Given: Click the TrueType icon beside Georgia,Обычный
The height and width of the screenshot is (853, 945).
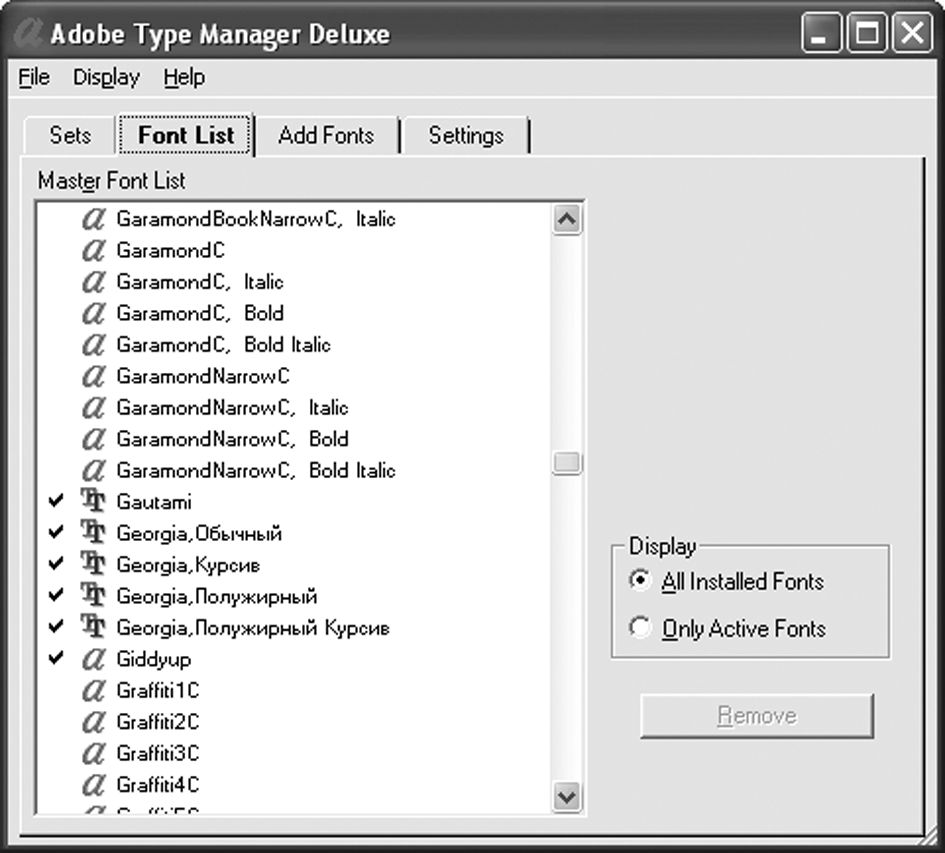Looking at the screenshot, I should coord(93,532).
